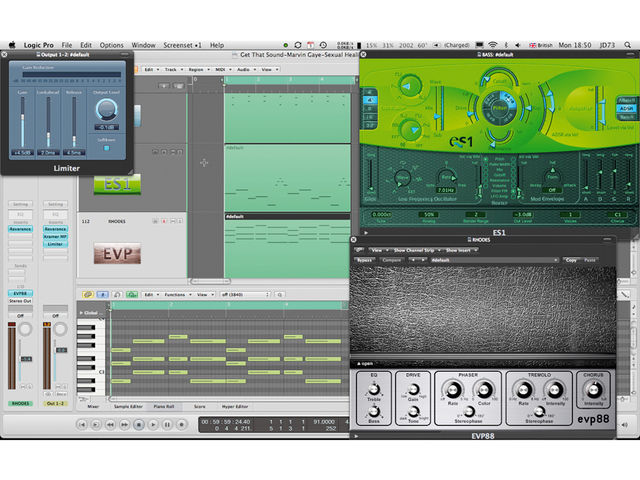Open the Arrange MIDI dropdown menu
640x480 pixels.
click(223, 70)
